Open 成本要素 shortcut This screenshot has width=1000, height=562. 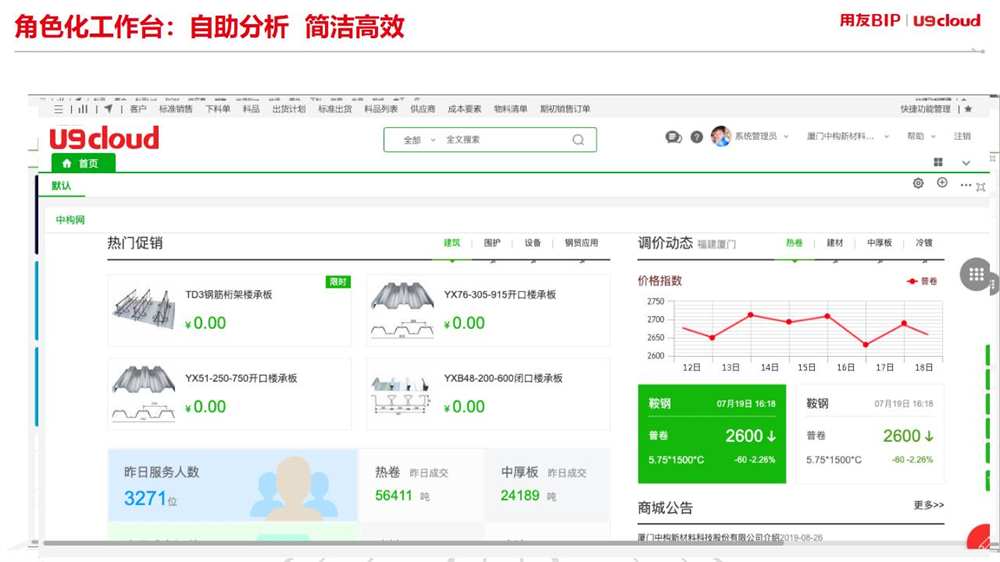(x=464, y=109)
